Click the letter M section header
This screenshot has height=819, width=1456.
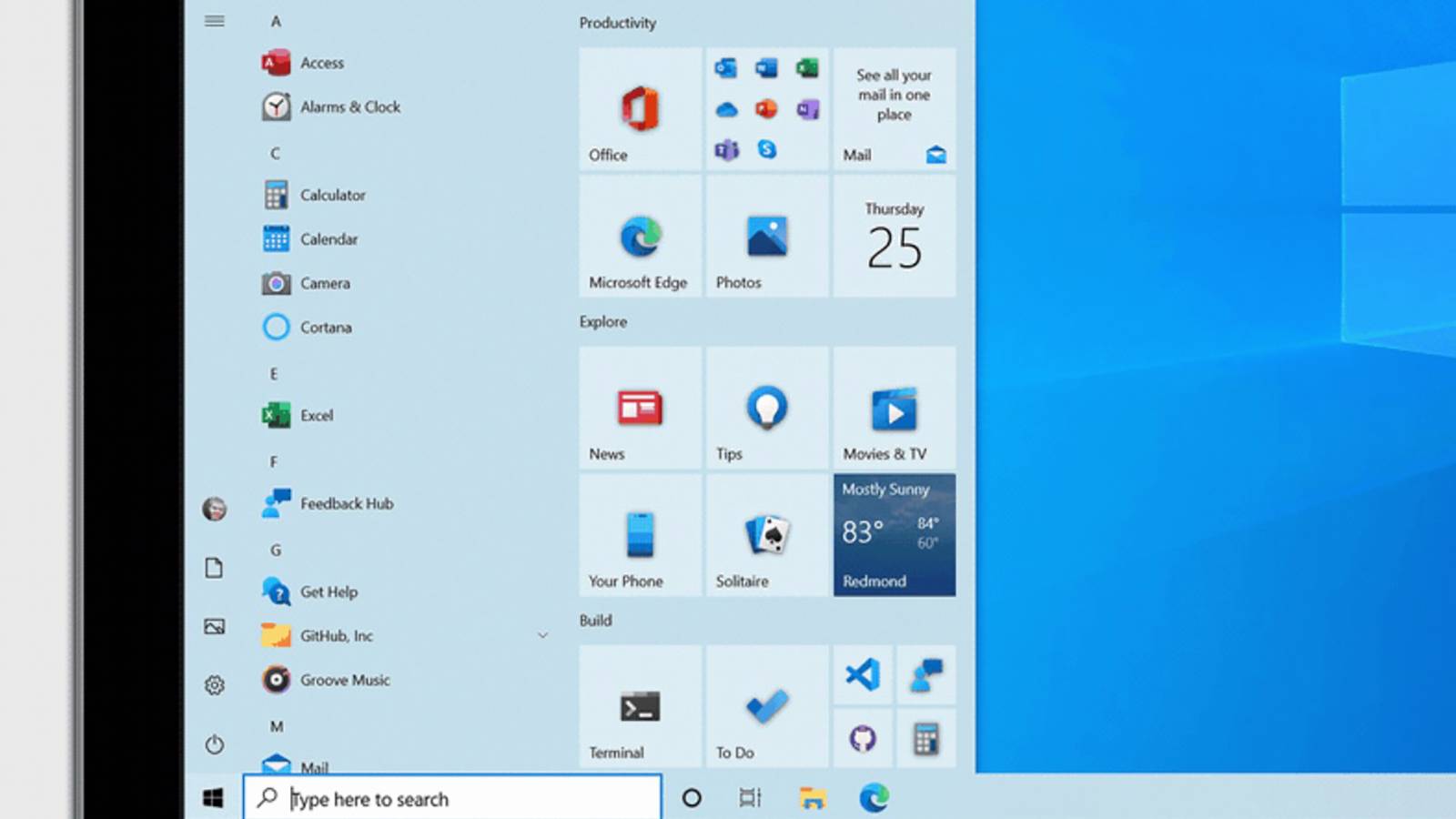click(x=277, y=726)
